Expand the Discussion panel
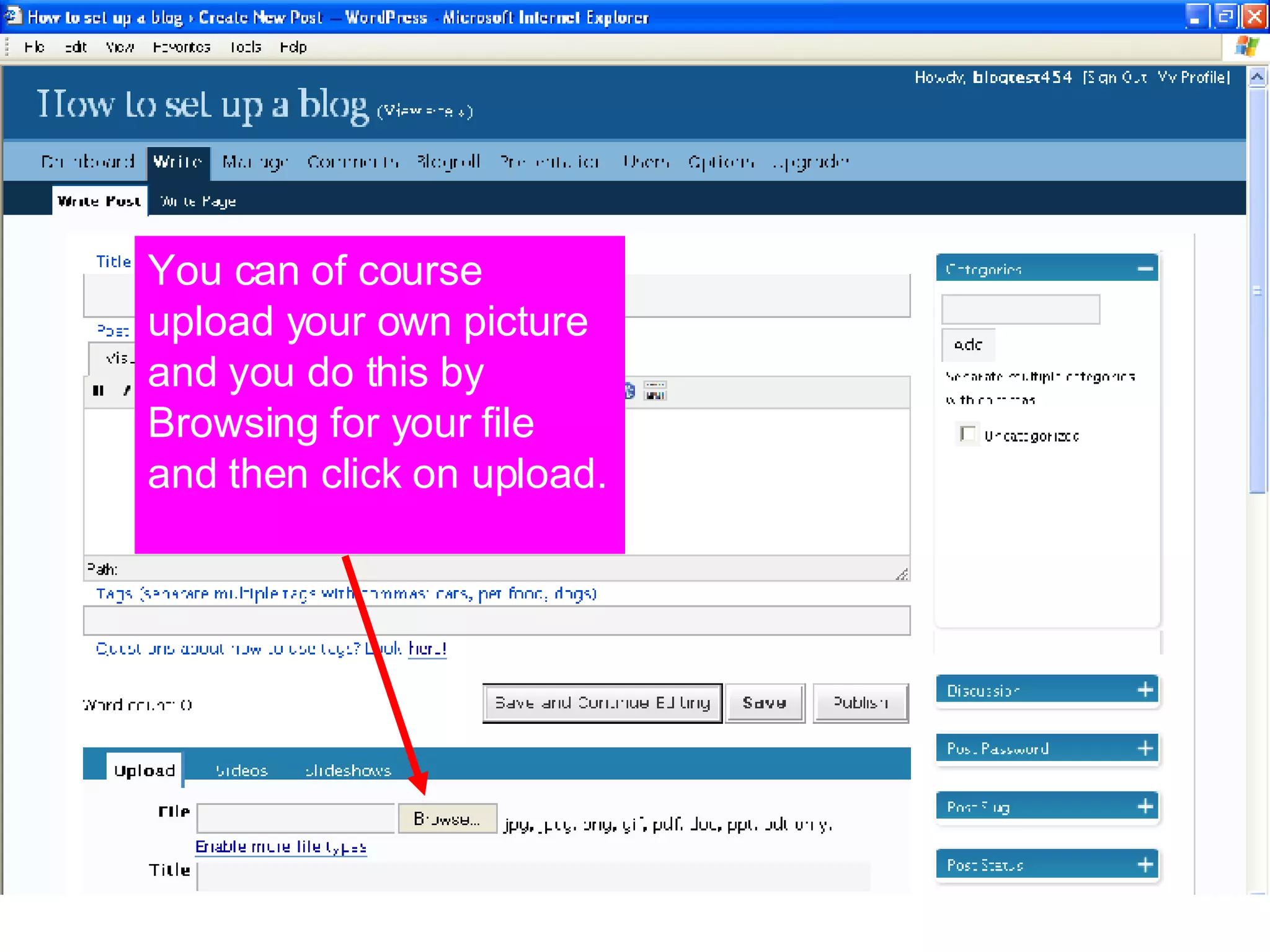The image size is (1270, 952). tap(1145, 689)
